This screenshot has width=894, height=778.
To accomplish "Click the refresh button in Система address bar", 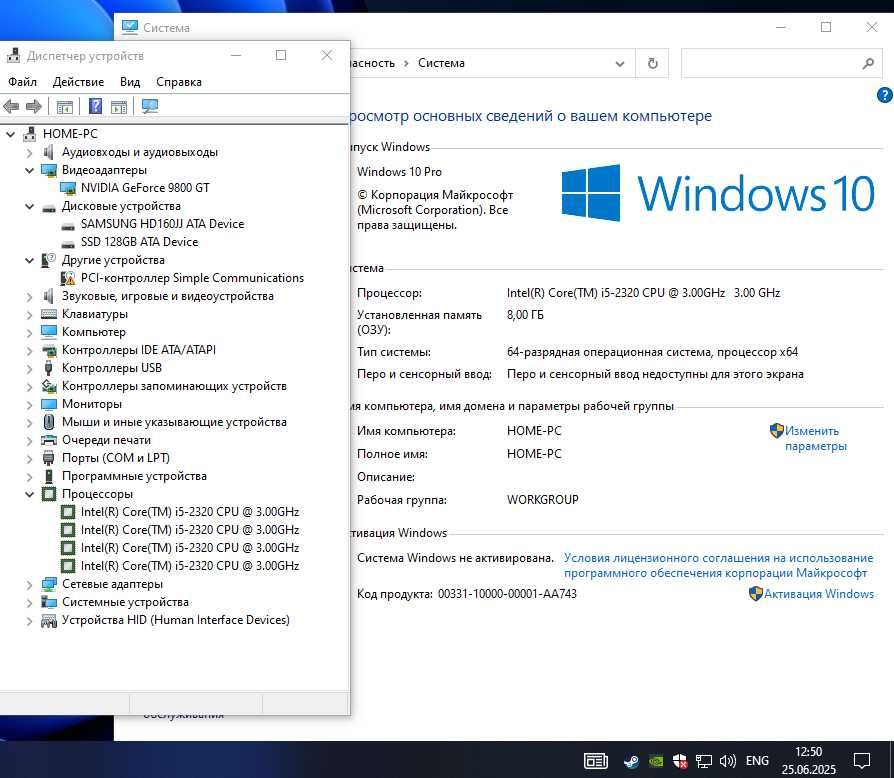I will click(652, 63).
